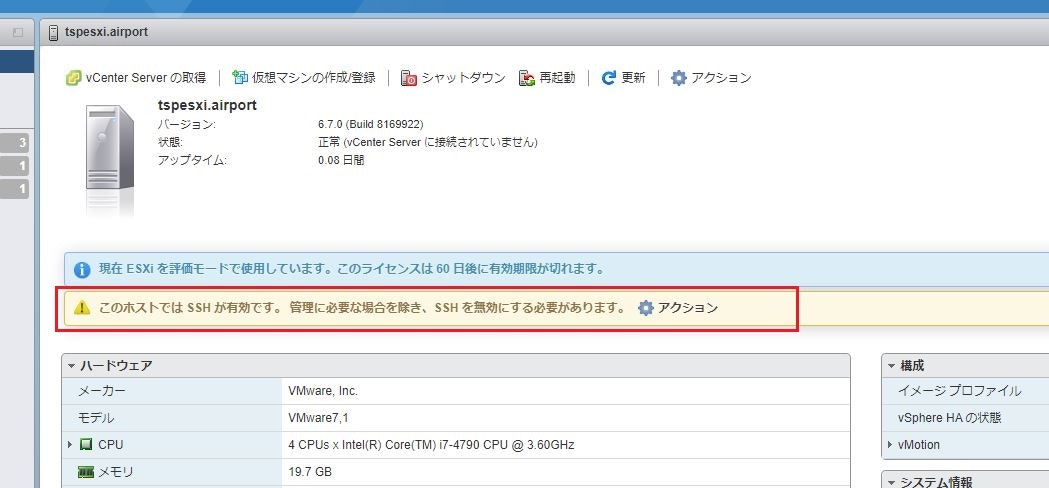1049x488 pixels.
Task: Click the メモリ icon
Action: tap(86, 472)
